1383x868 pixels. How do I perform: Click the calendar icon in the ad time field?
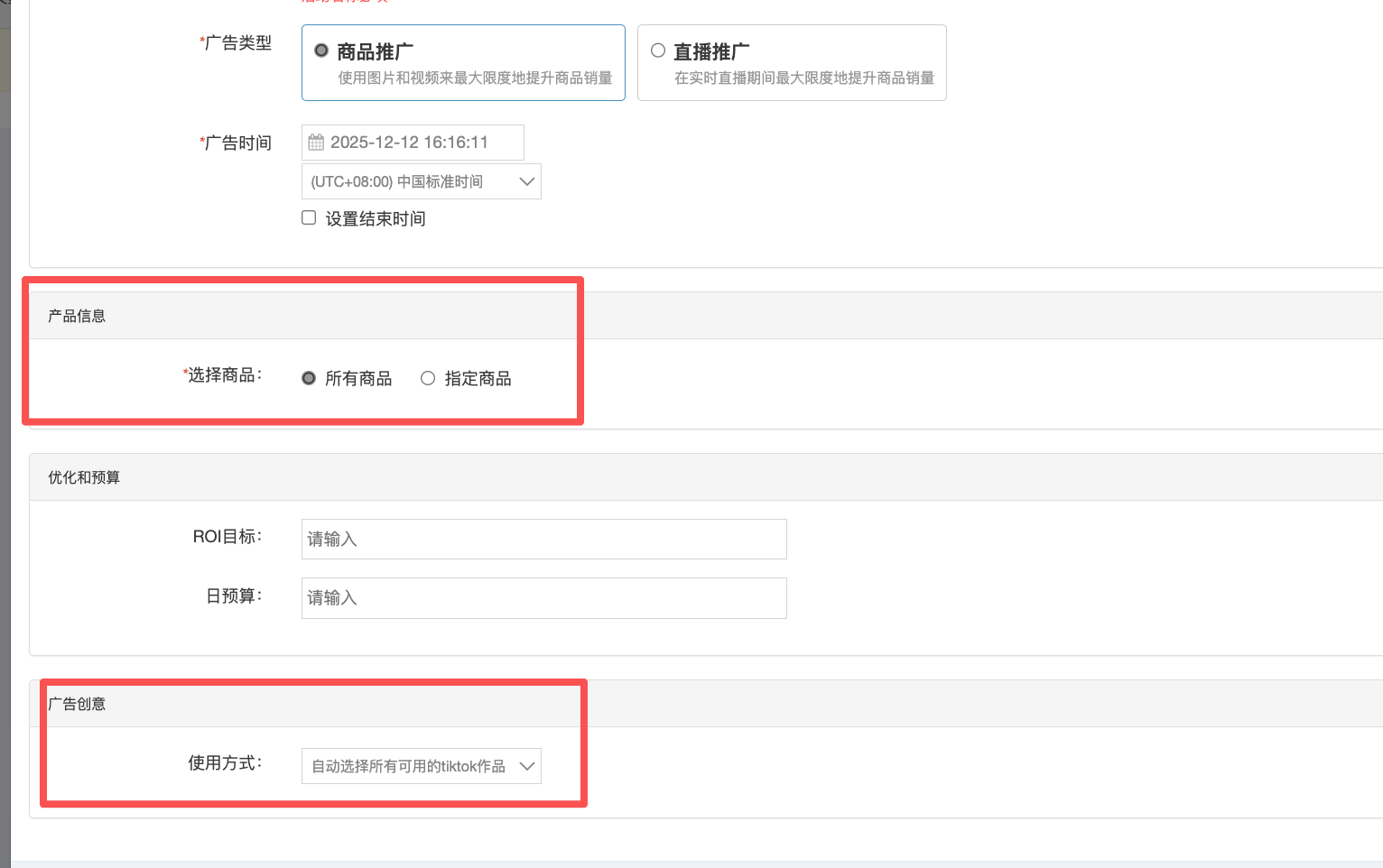pyautogui.click(x=316, y=143)
